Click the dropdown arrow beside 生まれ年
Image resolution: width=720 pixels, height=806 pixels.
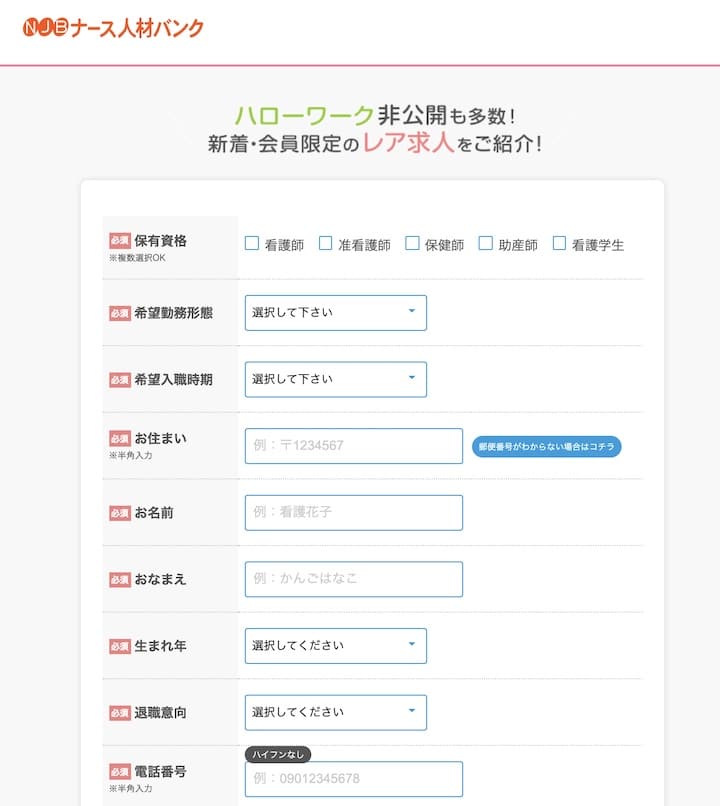[414, 645]
